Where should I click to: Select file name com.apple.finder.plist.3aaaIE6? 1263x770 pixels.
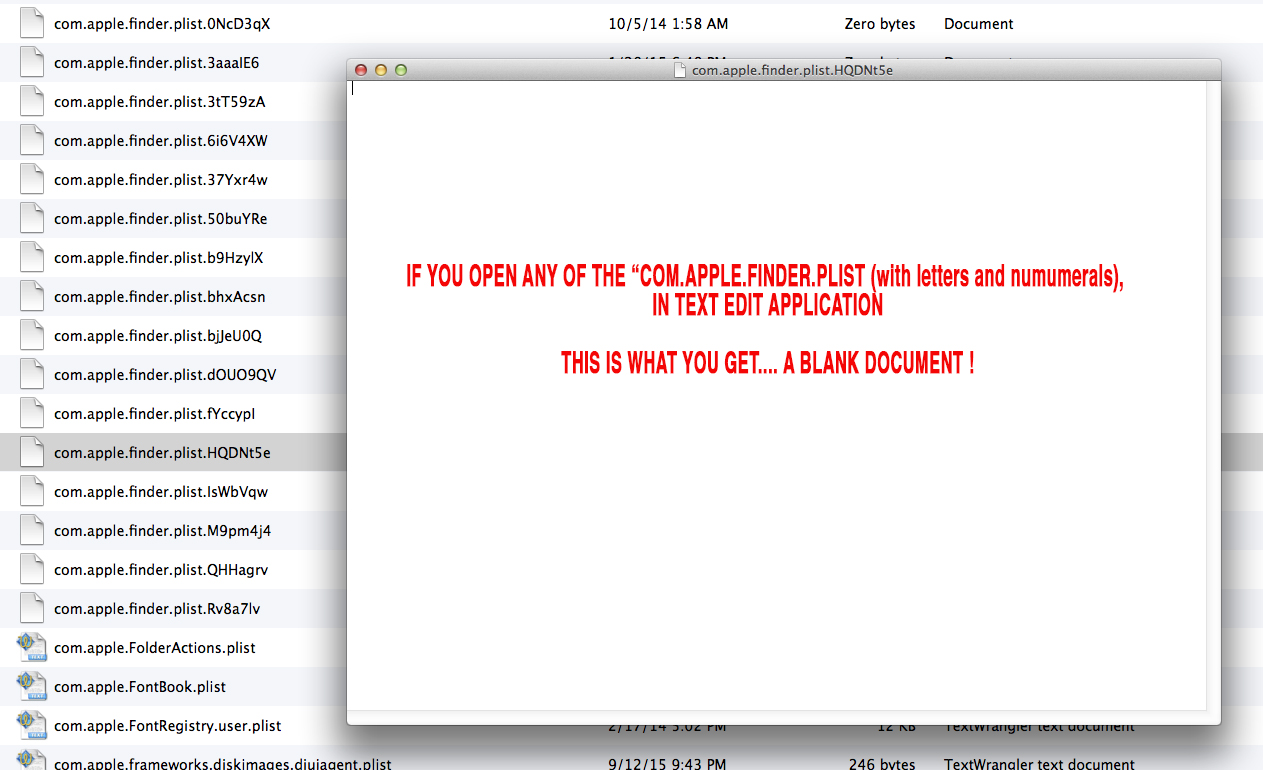156,63
